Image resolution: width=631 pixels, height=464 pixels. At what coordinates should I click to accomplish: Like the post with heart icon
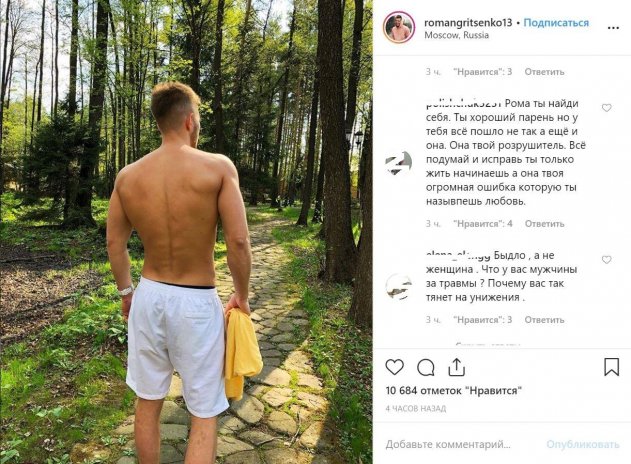coord(395,367)
